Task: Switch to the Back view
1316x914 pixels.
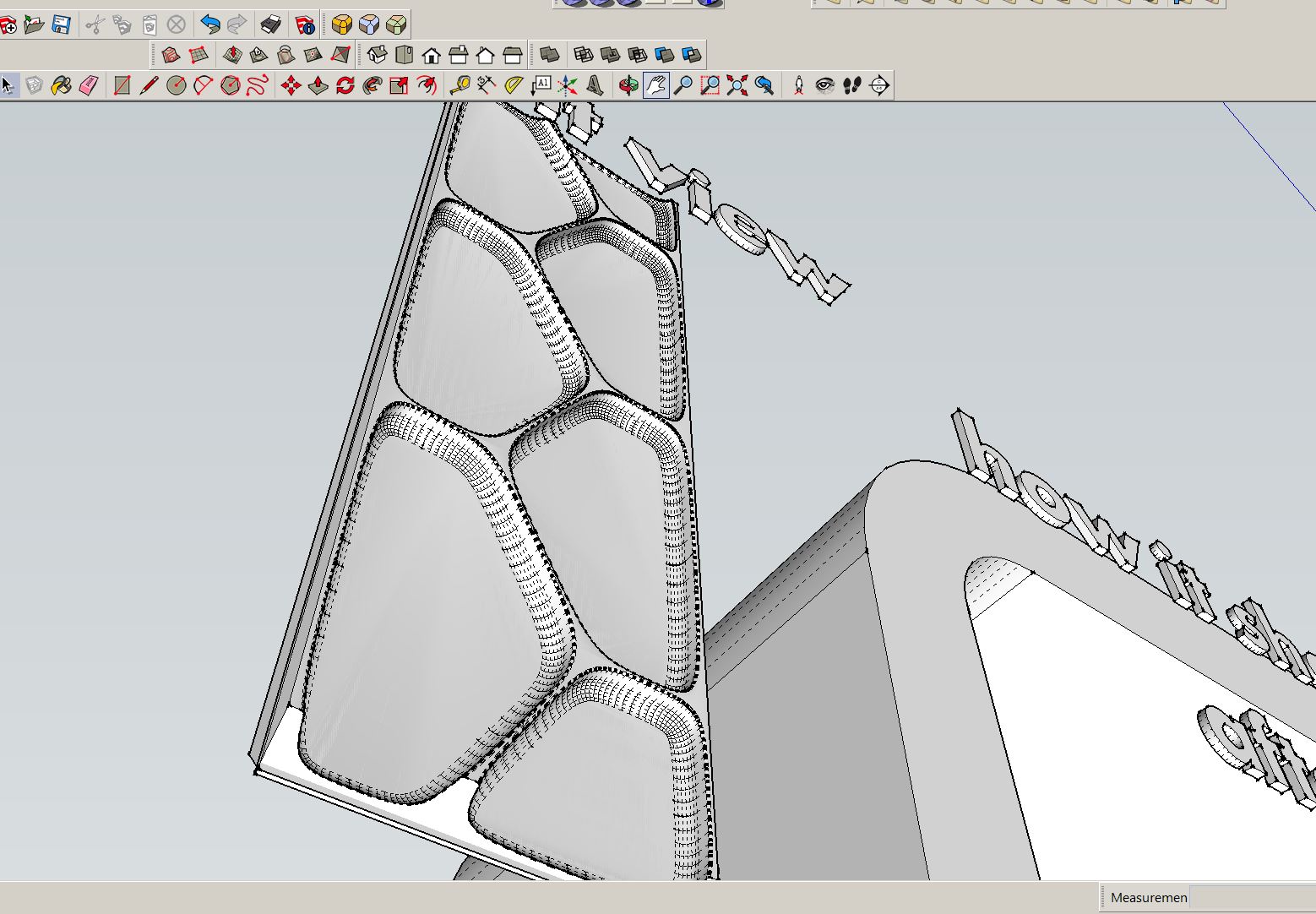Action: pos(486,55)
